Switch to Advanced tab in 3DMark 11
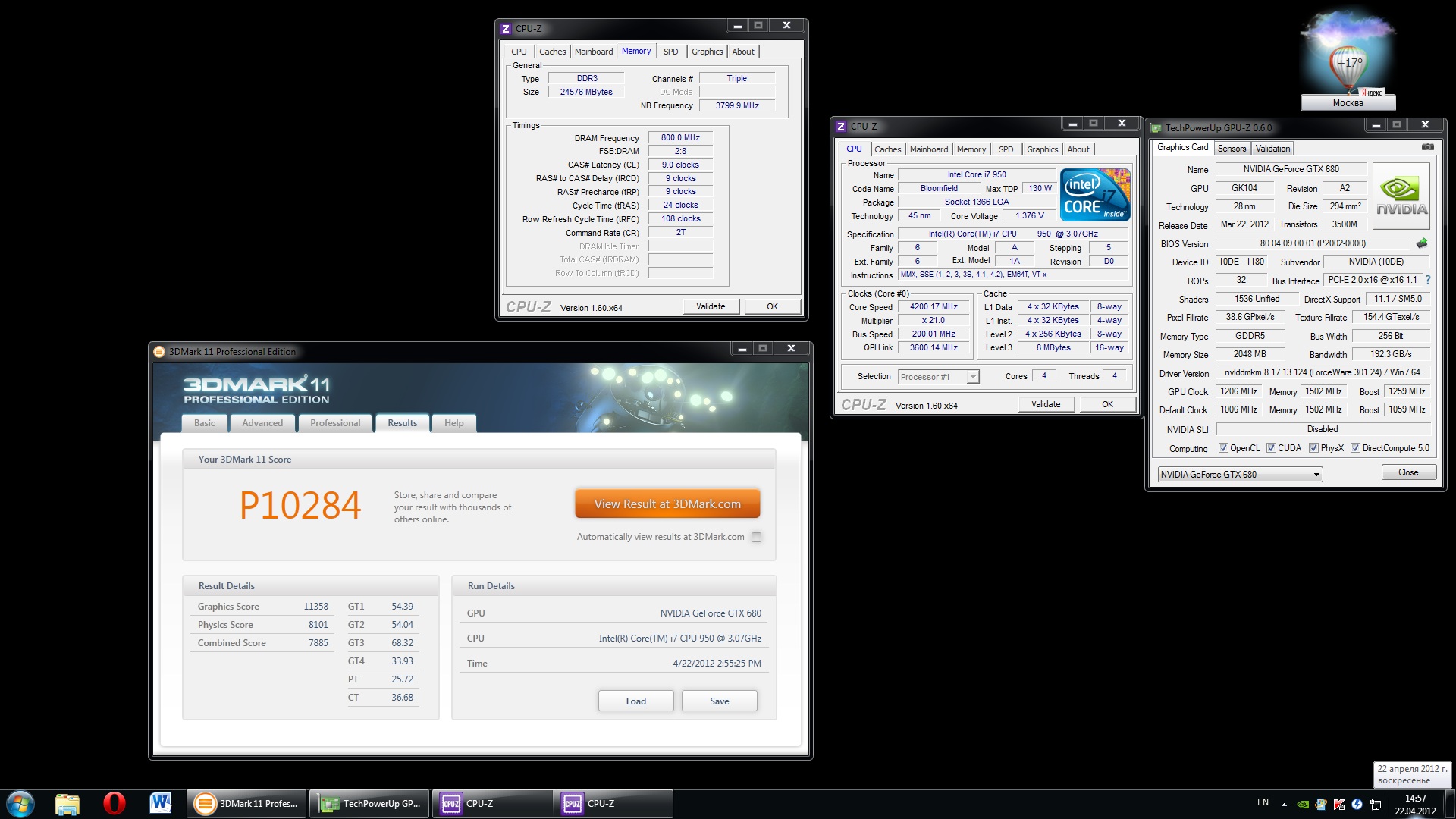 click(x=262, y=423)
